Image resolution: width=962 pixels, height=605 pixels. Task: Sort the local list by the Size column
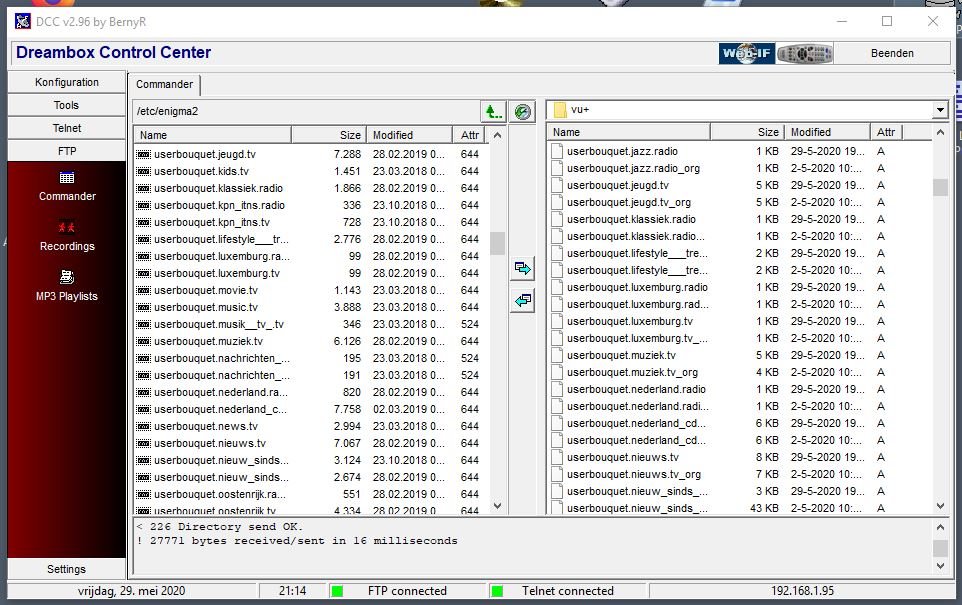pos(747,132)
